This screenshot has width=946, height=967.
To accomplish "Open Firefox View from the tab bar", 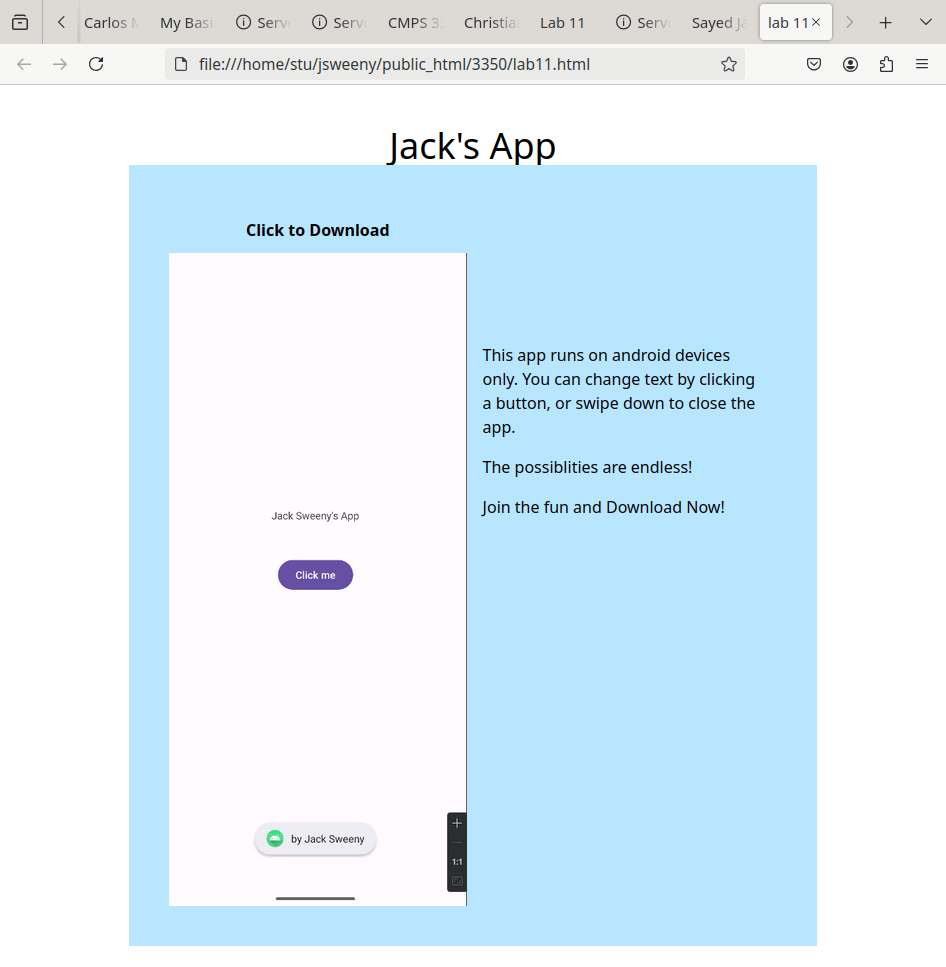I will (x=20, y=23).
